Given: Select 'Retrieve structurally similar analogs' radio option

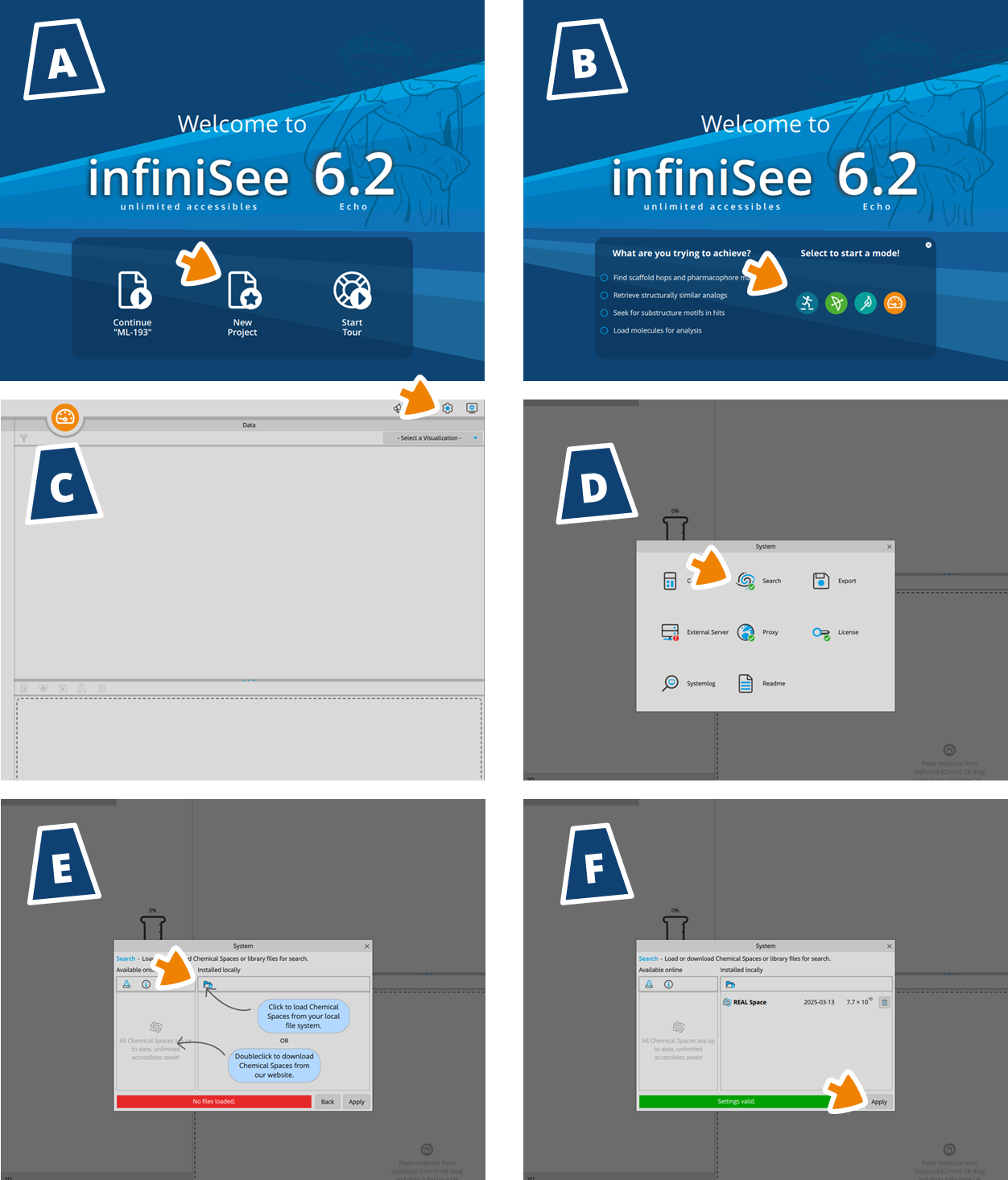Looking at the screenshot, I should coord(605,296).
